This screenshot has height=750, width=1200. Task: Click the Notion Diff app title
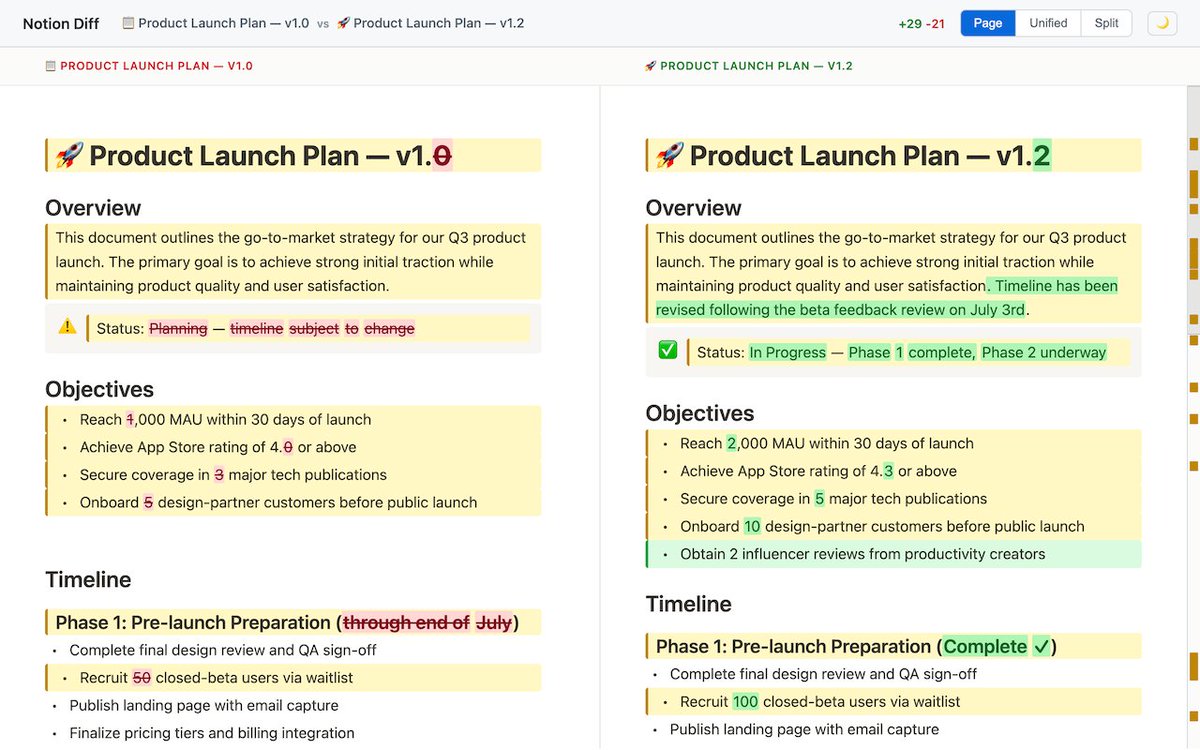pyautogui.click(x=61, y=24)
